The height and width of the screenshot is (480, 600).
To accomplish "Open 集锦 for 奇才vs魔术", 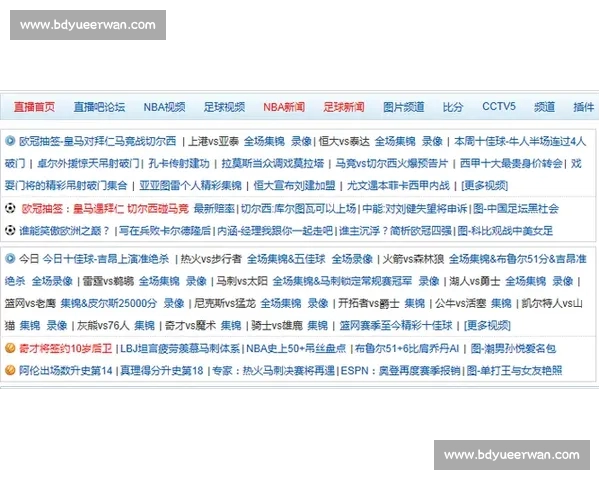I will click(x=231, y=326).
